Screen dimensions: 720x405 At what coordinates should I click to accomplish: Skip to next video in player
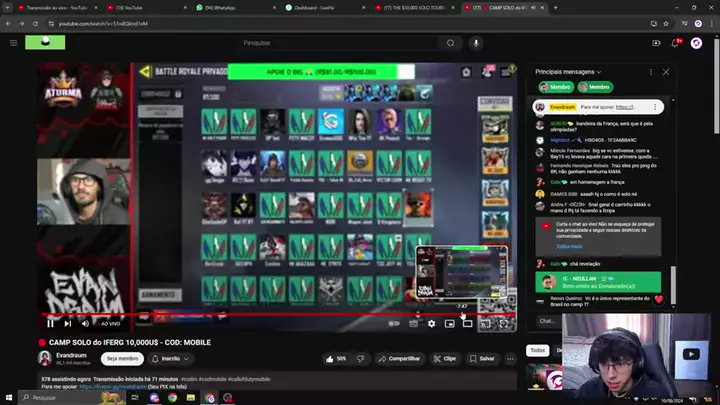tap(67, 323)
